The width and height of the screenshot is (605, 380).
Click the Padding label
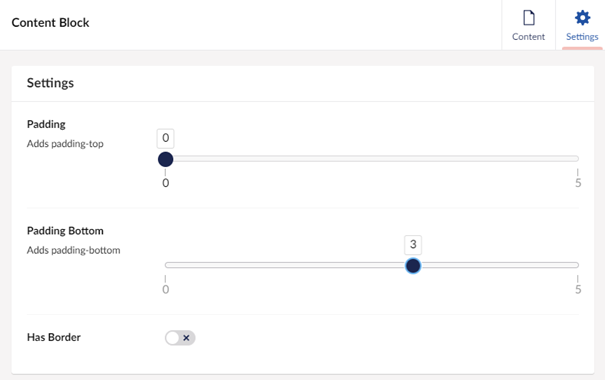tap(46, 124)
